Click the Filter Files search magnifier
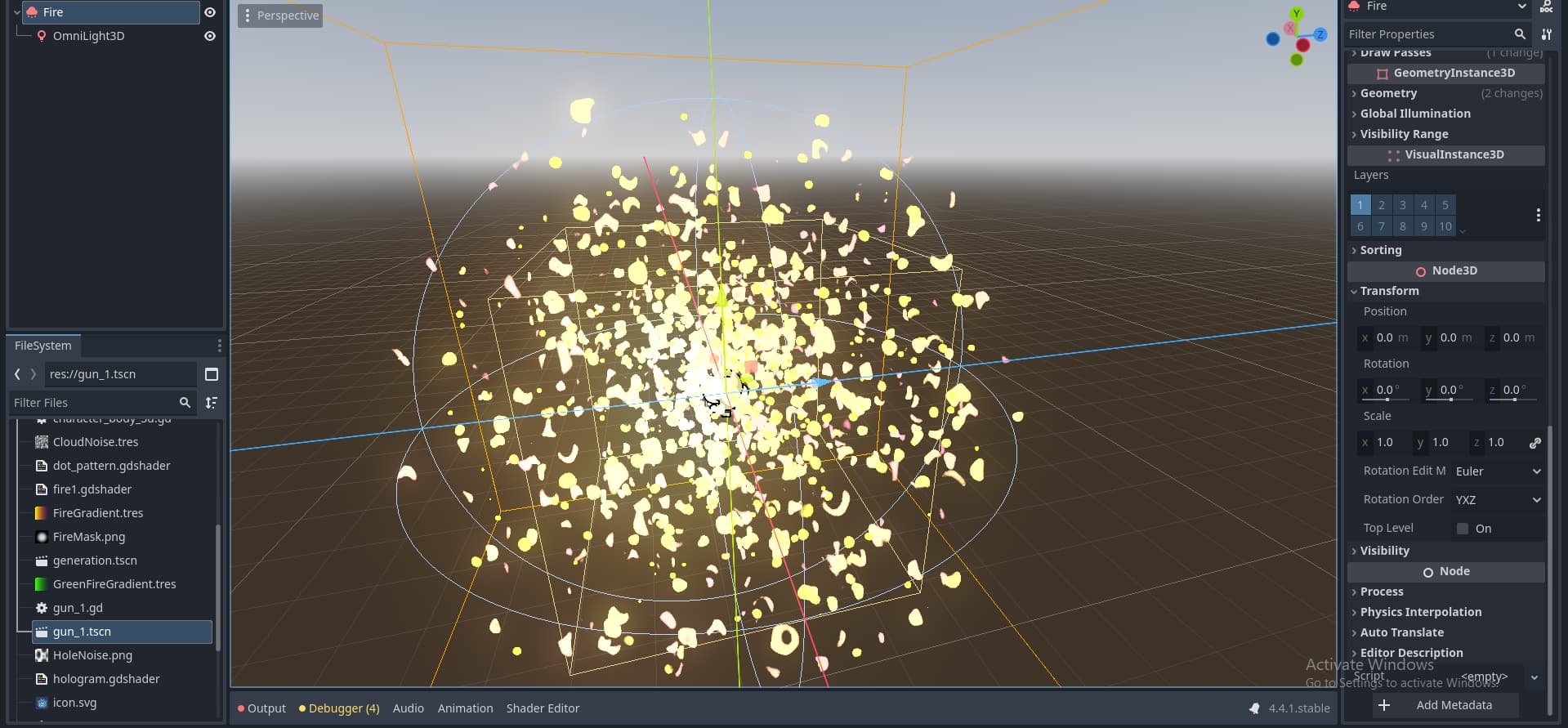 coord(185,403)
